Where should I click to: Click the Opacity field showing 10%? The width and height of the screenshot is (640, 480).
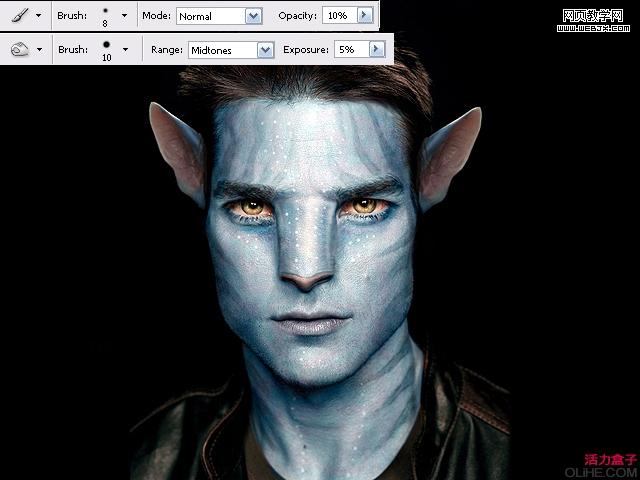click(x=340, y=16)
